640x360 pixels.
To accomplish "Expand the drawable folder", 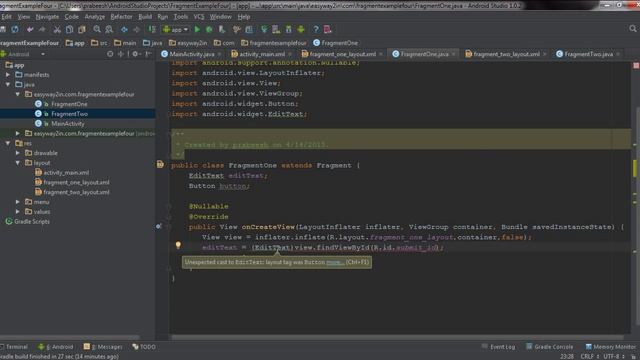I will 18,153.
